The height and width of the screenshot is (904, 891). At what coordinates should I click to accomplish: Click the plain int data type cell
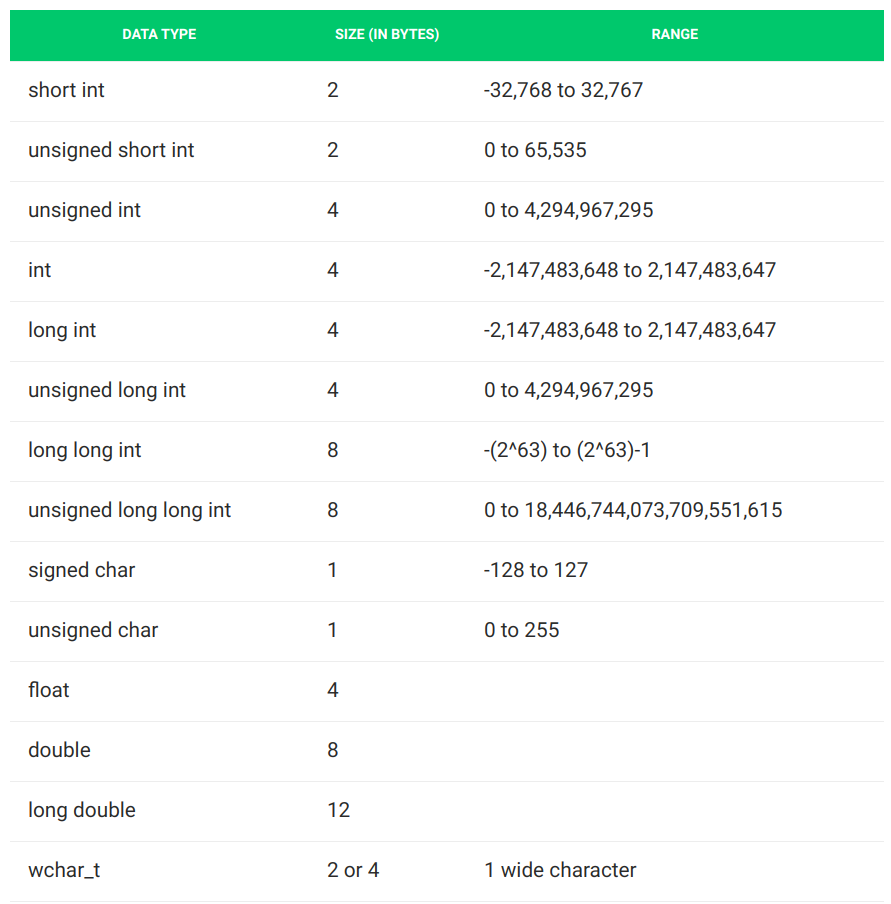click(x=40, y=270)
